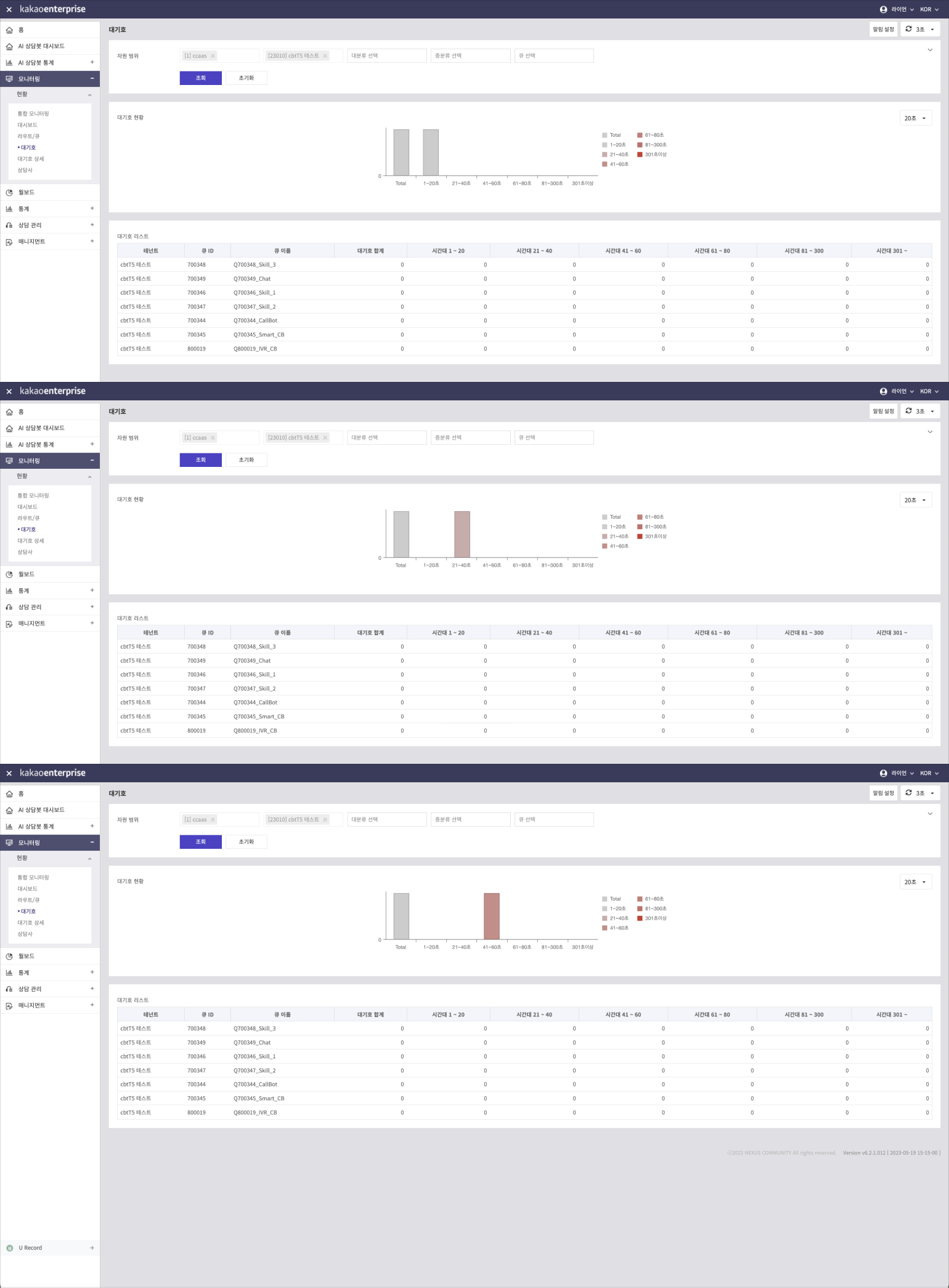Open the topmost 20초 interval dropdown
949x1288 pixels.
click(915, 118)
